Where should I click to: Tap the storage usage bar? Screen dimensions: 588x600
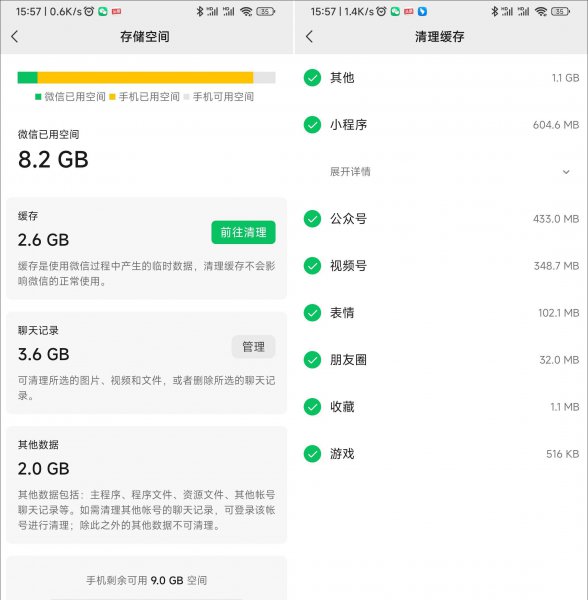click(x=147, y=78)
